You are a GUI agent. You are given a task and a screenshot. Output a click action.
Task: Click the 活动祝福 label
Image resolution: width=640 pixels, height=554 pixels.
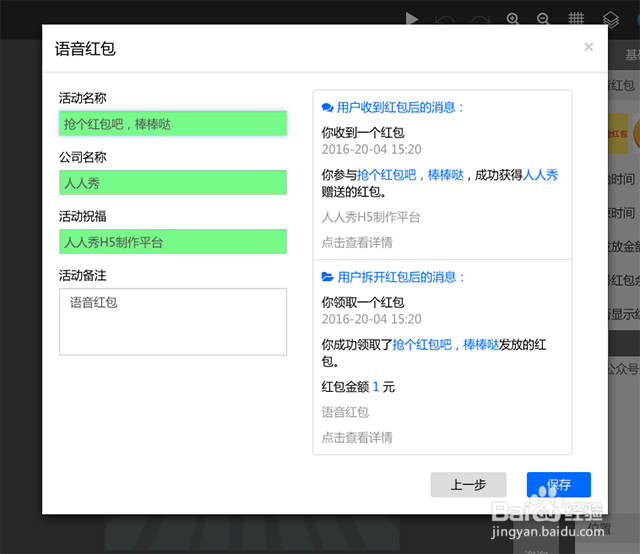tap(82, 216)
